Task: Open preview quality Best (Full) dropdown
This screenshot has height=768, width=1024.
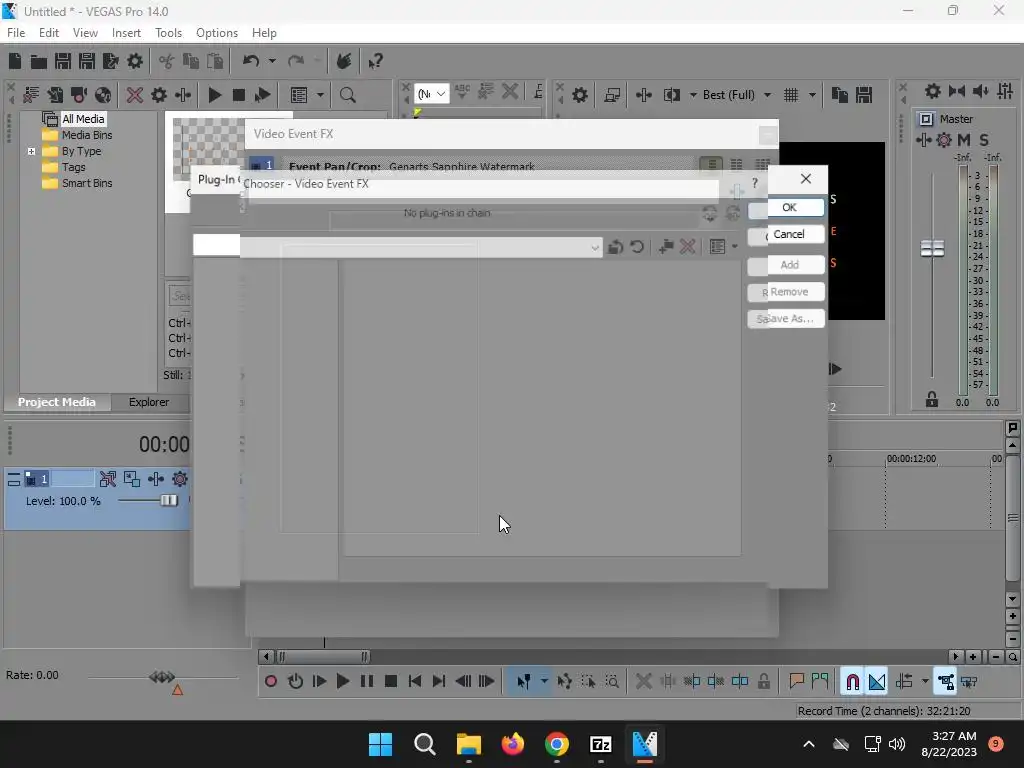Action: 767,95
